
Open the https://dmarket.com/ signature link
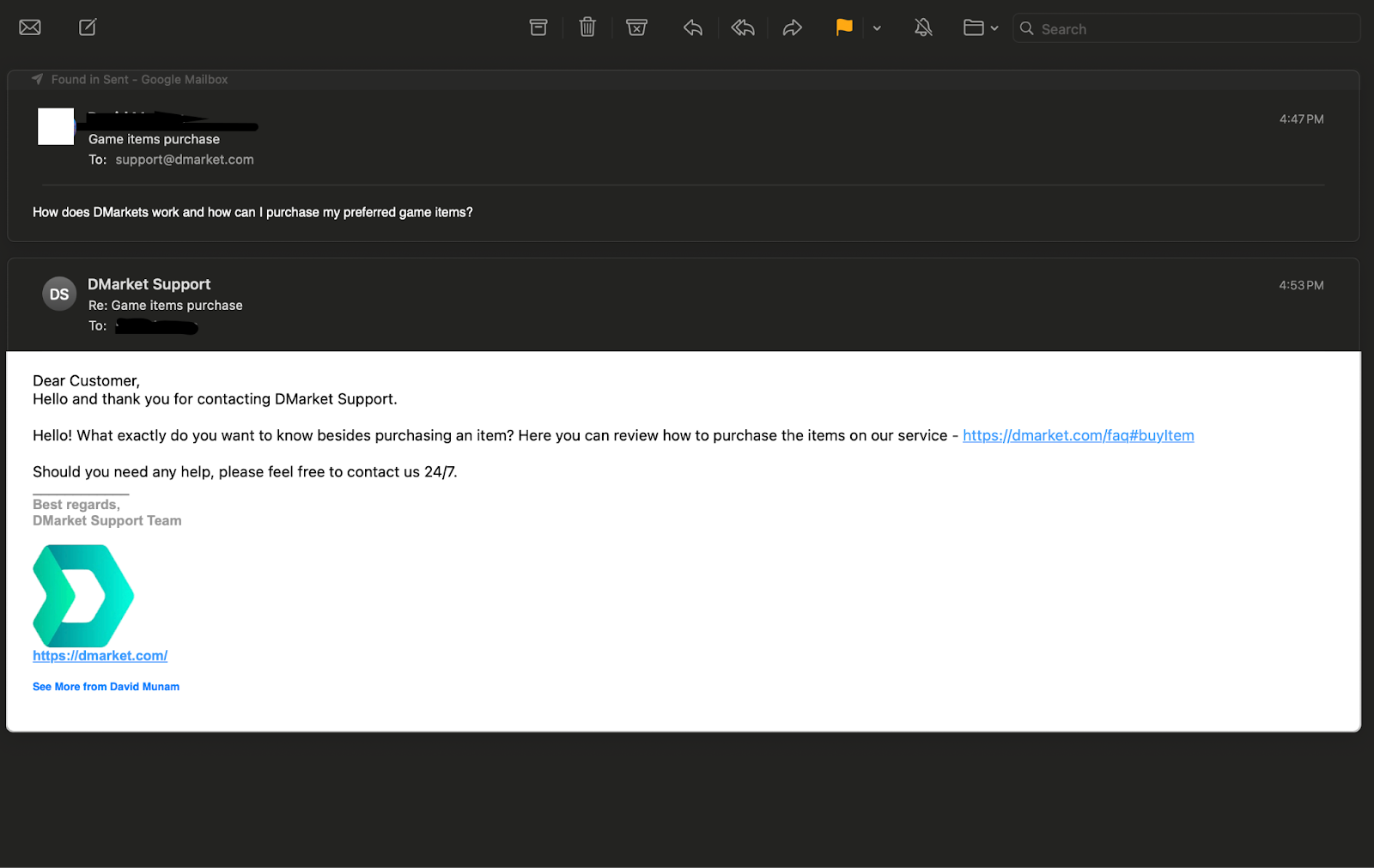coord(100,655)
